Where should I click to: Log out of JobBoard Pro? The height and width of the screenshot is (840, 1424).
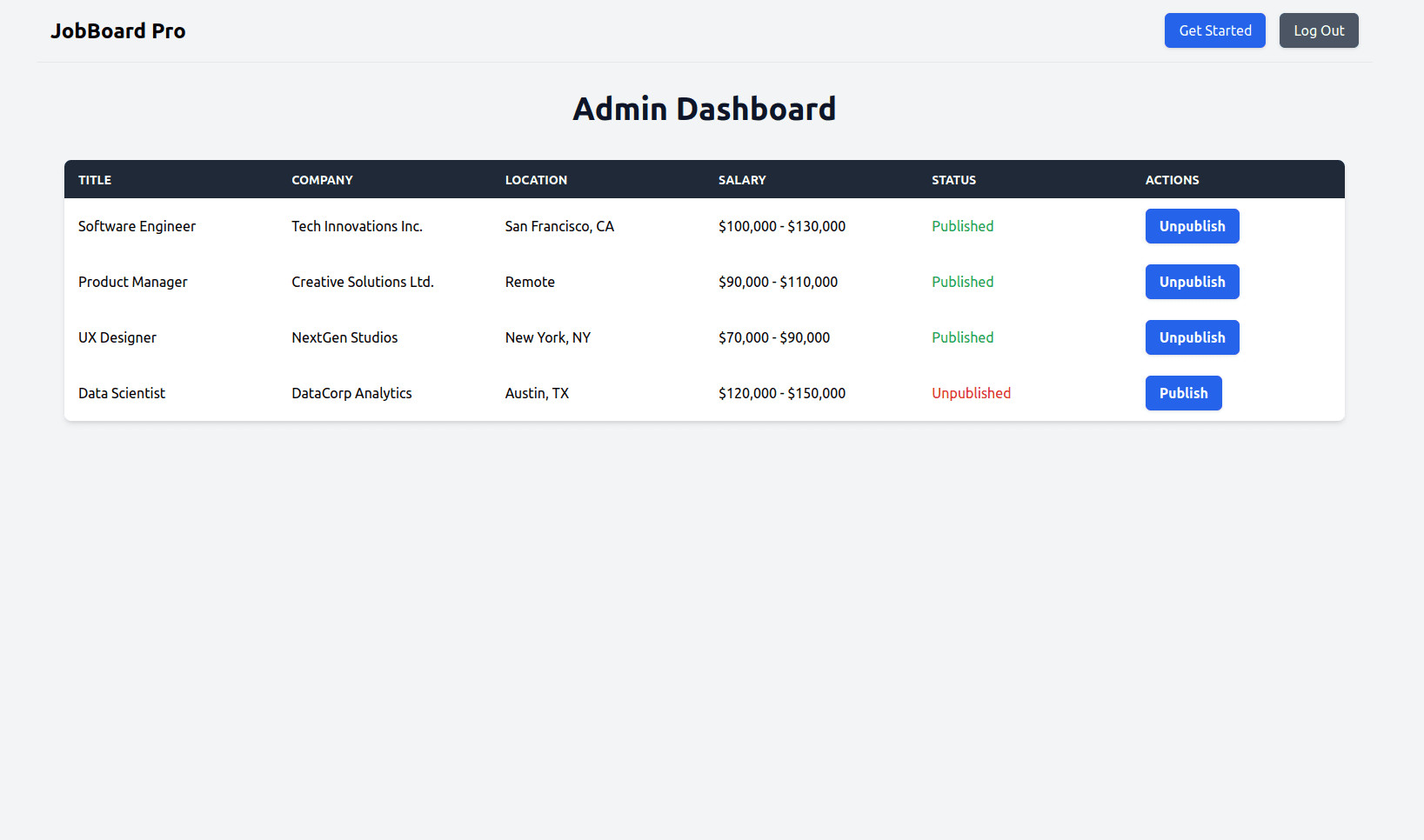(1318, 30)
